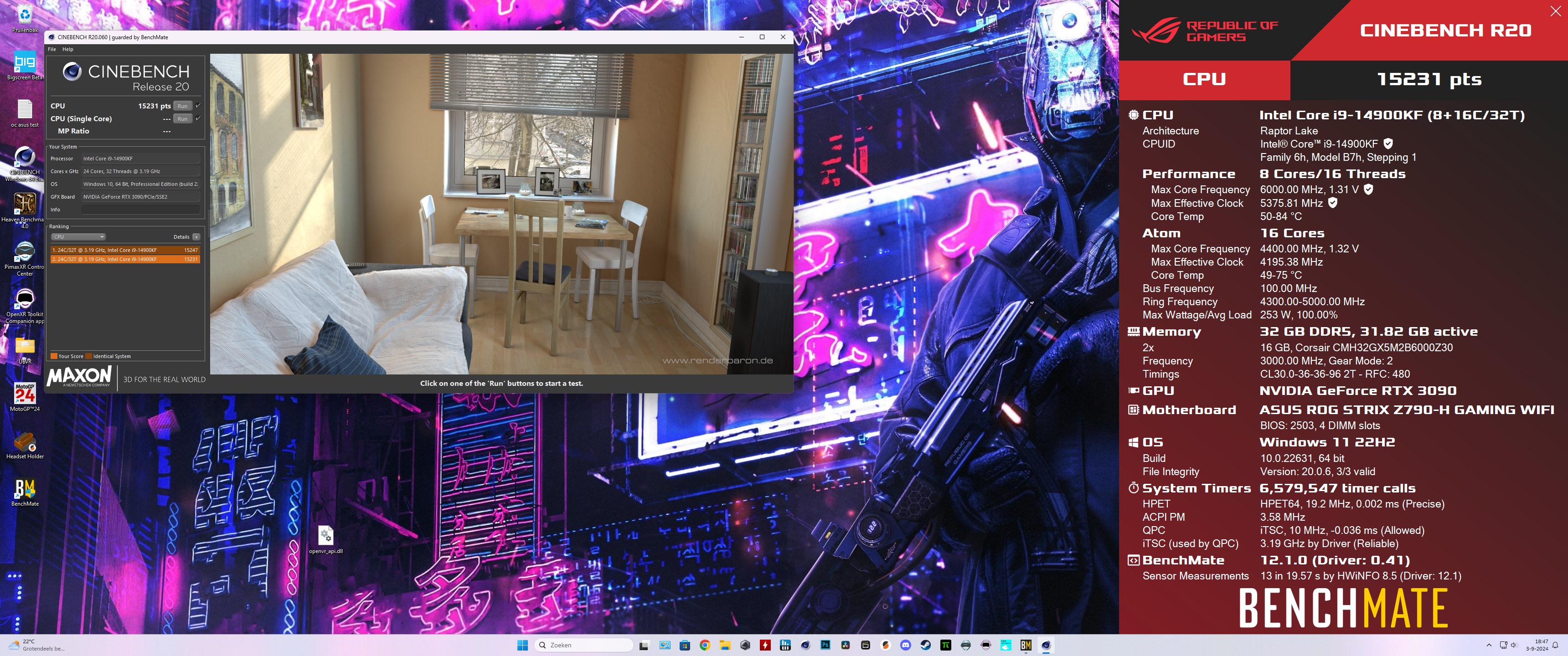This screenshot has width=1568, height=656.
Task: Open the Windows Start button
Action: 522,645
